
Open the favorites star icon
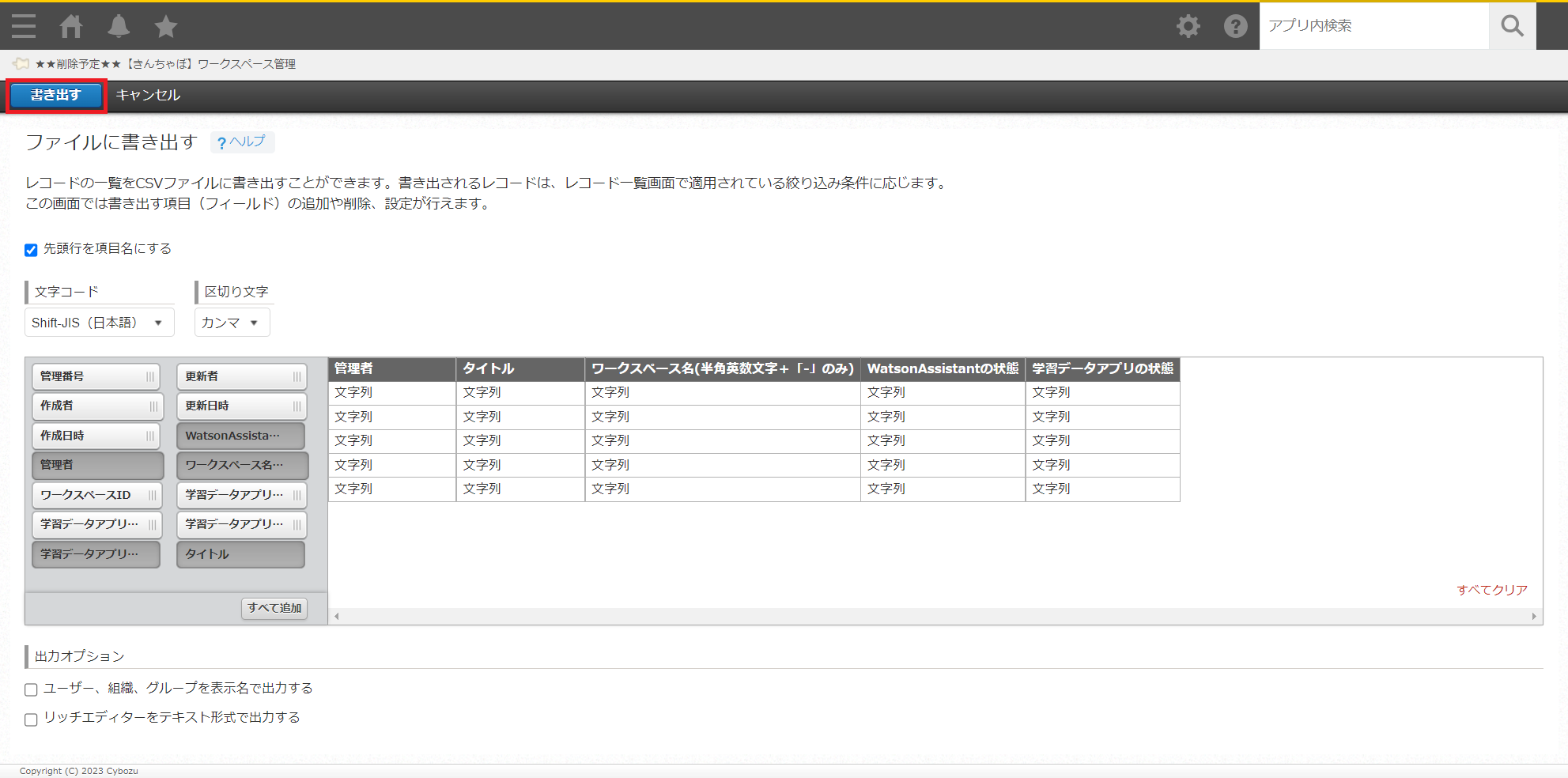[166, 26]
